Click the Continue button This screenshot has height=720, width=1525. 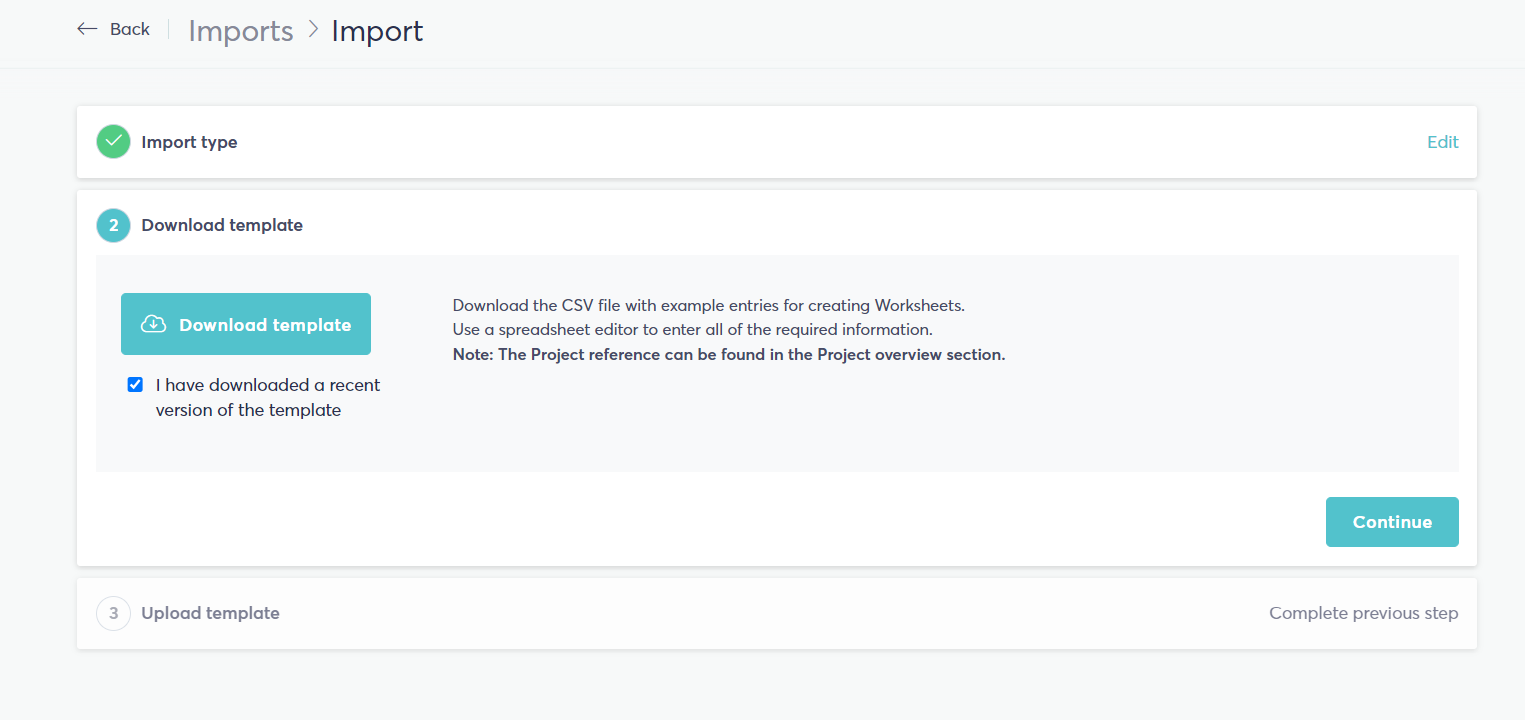[x=1392, y=522]
